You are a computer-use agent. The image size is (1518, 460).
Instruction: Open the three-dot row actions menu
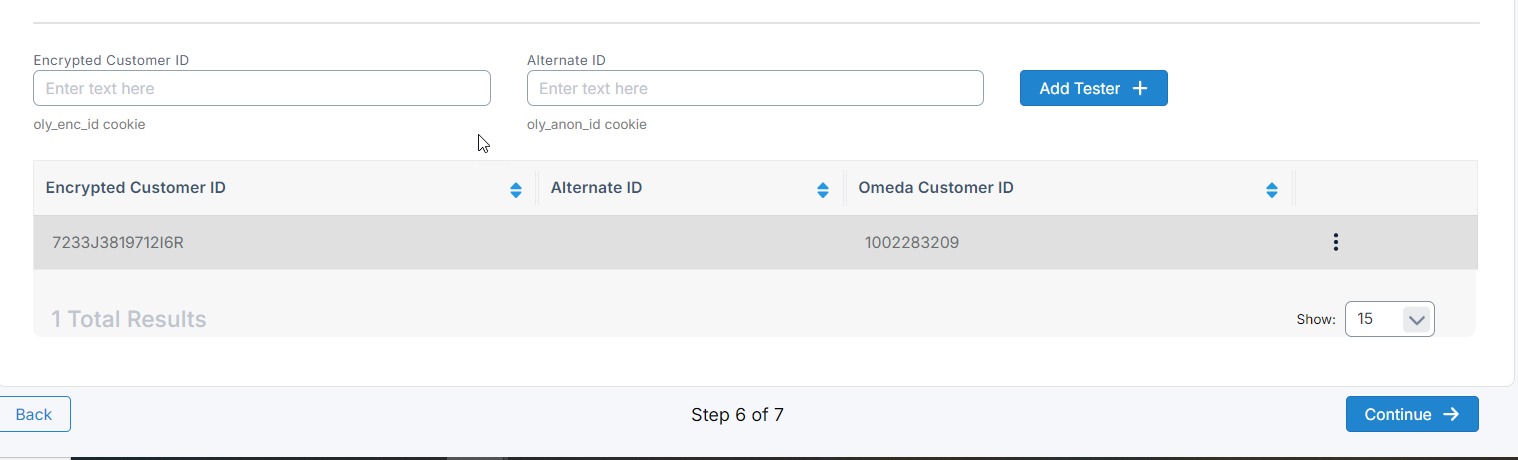pyautogui.click(x=1335, y=242)
